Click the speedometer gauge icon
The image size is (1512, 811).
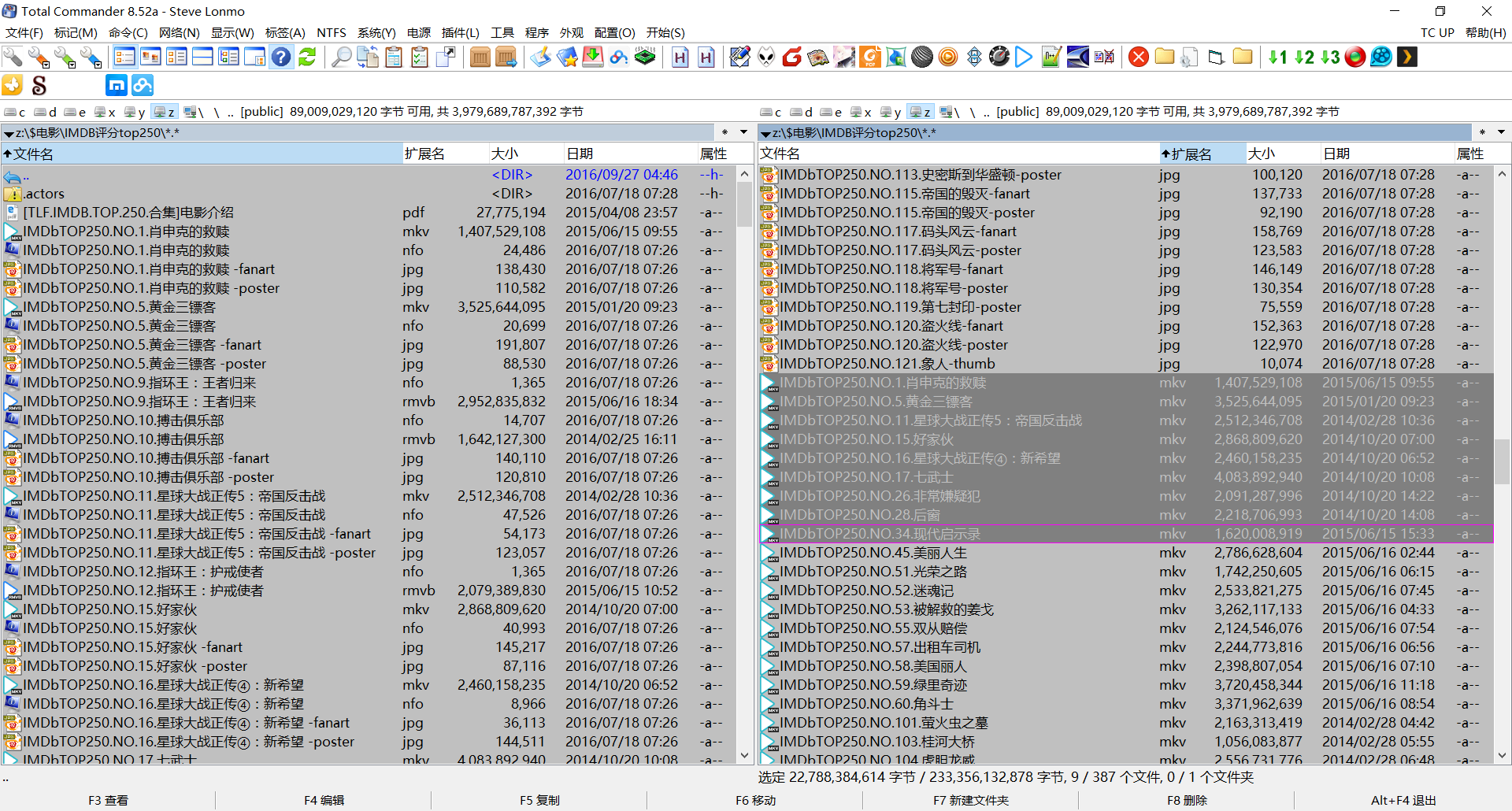pyautogui.click(x=999, y=57)
